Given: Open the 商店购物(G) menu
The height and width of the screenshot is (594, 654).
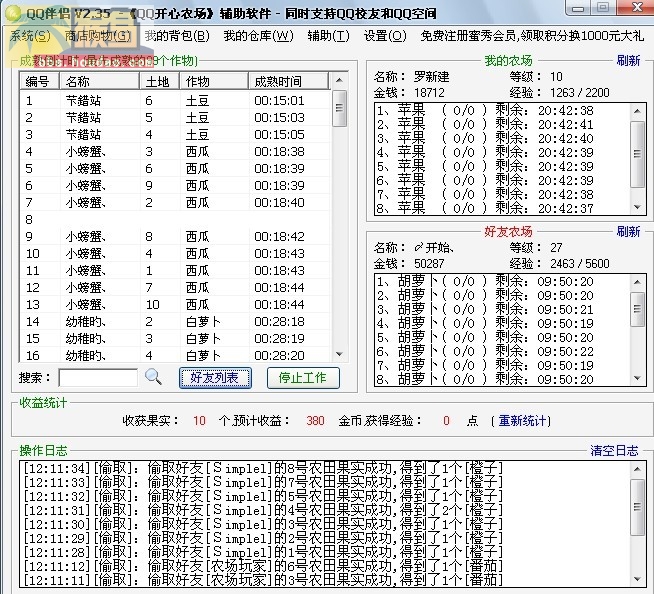Looking at the screenshot, I should (98, 36).
